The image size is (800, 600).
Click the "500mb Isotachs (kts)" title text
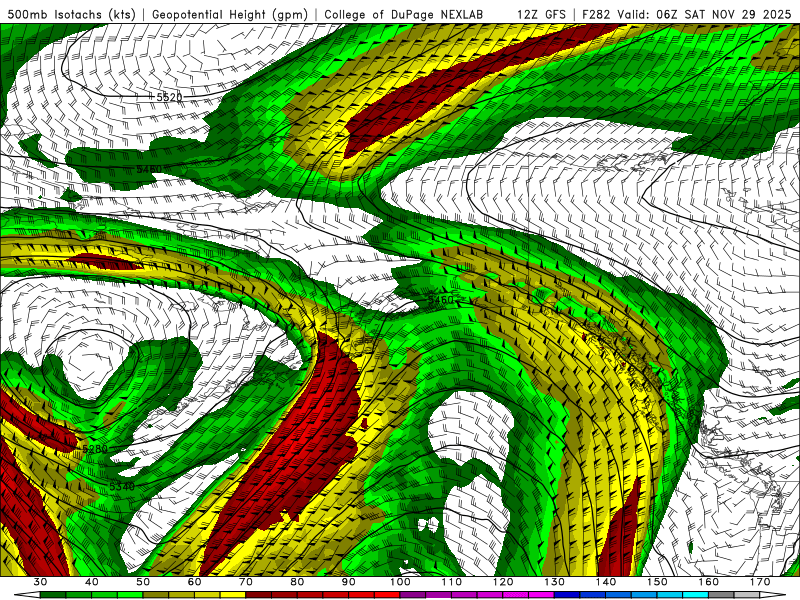(x=72, y=14)
